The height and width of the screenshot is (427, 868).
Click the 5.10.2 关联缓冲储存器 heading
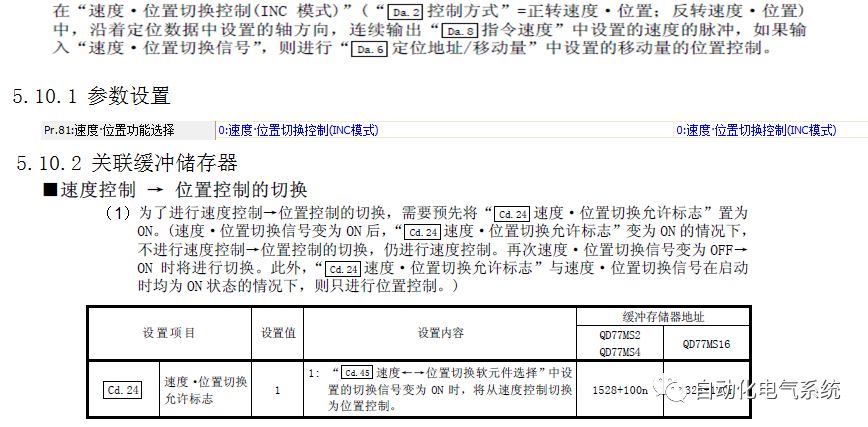[x=125, y=163]
